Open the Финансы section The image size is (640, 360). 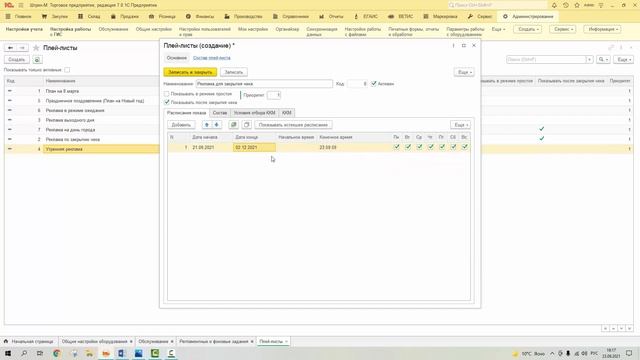(x=200, y=17)
